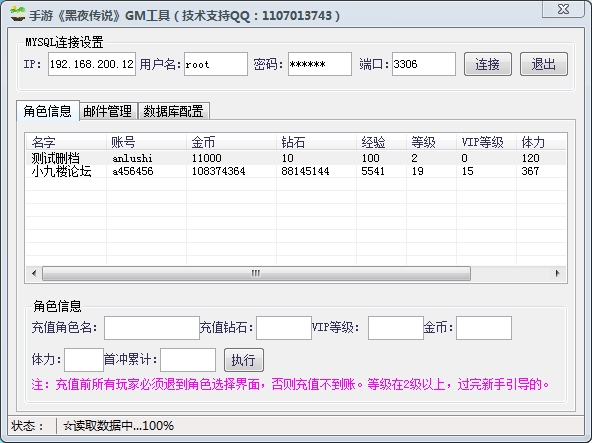Click the 退出 button

544,64
